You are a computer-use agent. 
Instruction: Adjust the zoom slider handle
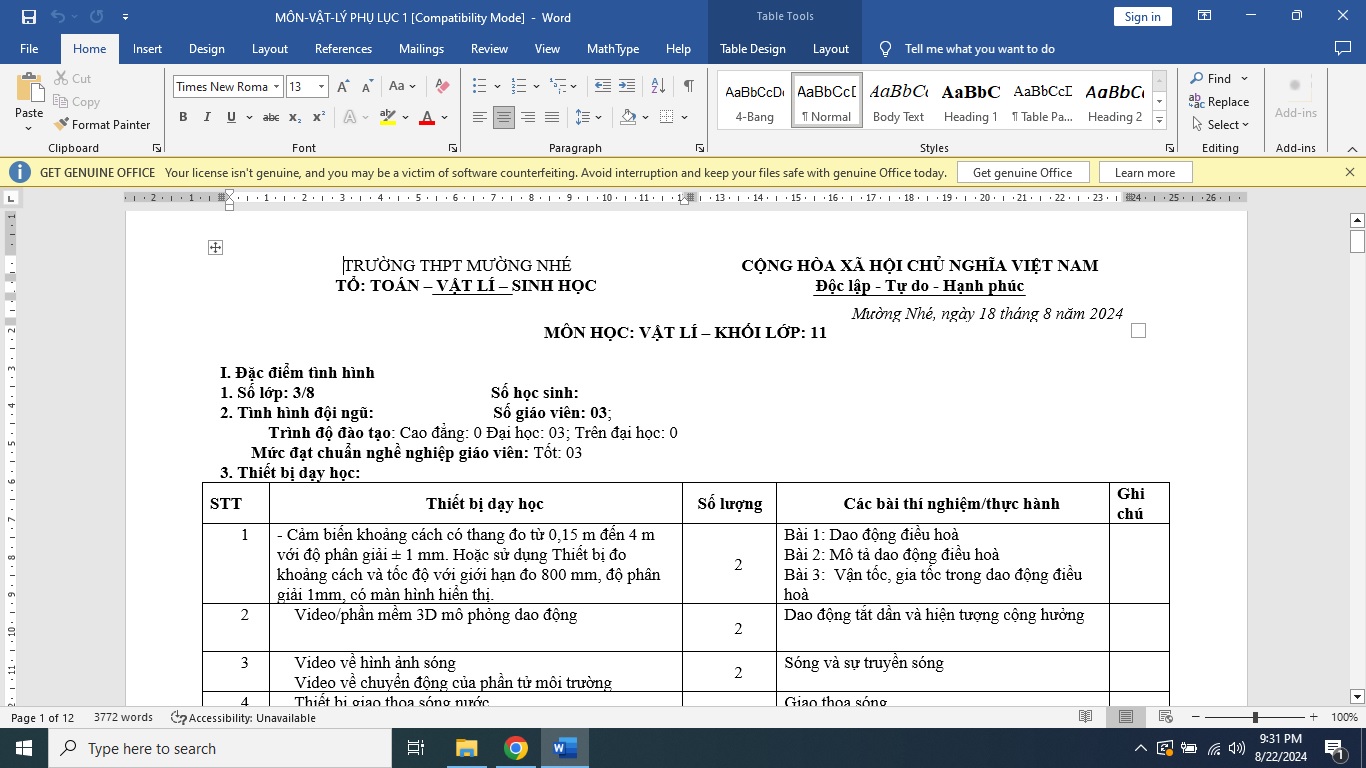pos(1255,717)
